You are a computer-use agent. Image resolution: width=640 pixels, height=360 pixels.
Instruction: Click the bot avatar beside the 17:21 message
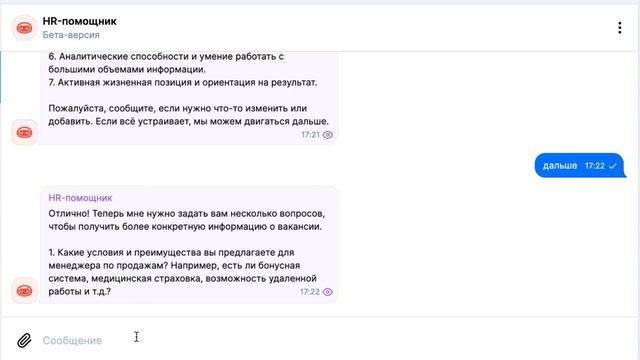pyautogui.click(x=24, y=132)
